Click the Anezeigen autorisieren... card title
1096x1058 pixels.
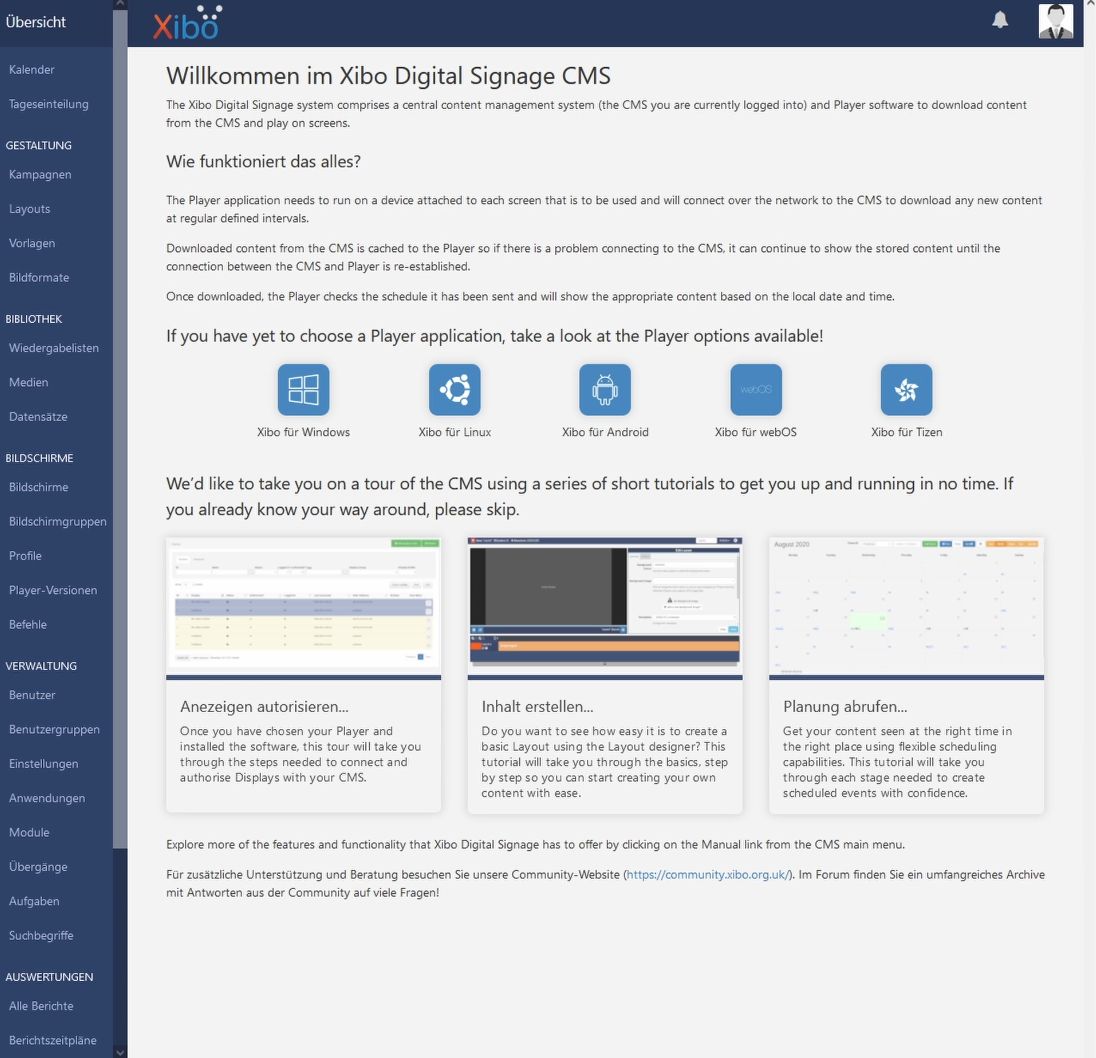coord(264,706)
